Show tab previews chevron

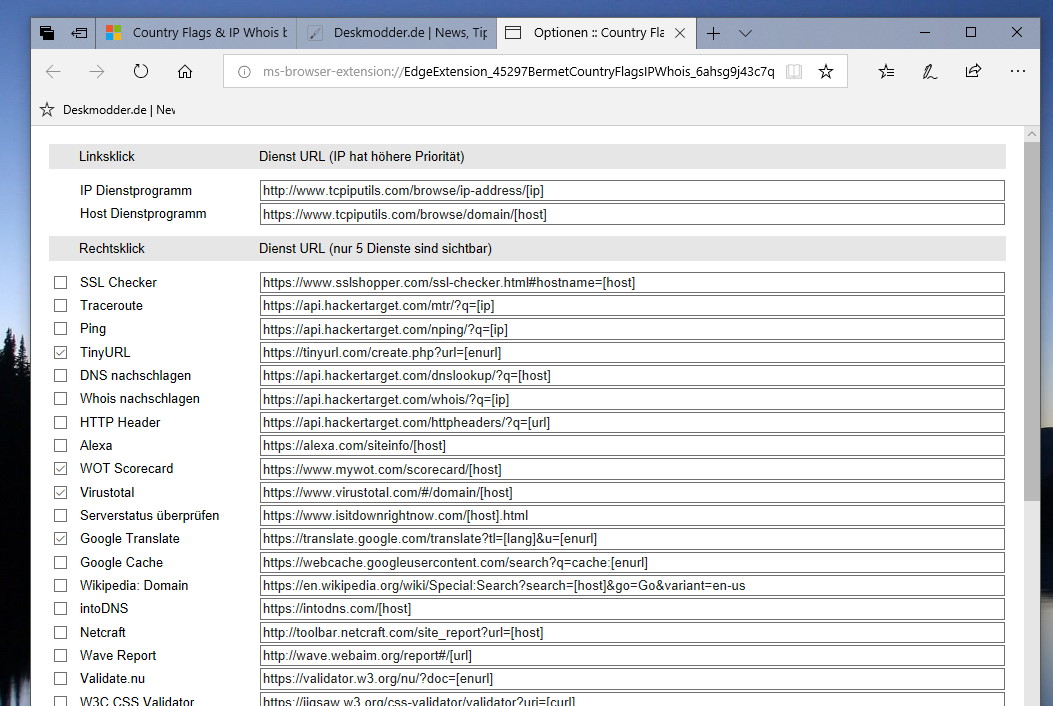pos(745,33)
